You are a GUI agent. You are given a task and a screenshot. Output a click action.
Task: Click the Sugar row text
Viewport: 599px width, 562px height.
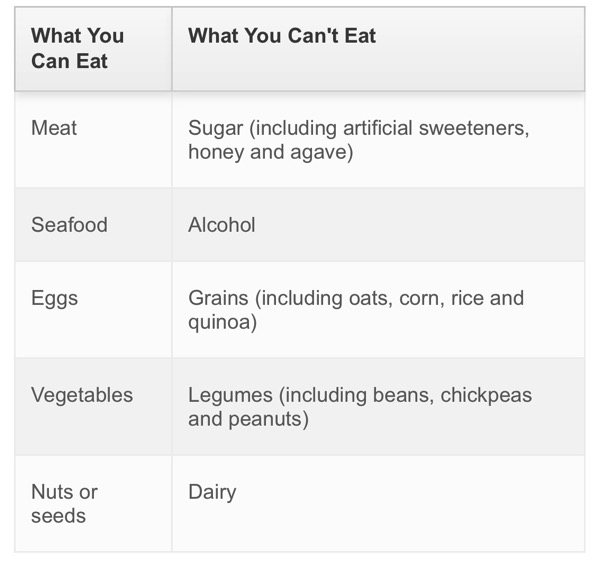(x=359, y=140)
